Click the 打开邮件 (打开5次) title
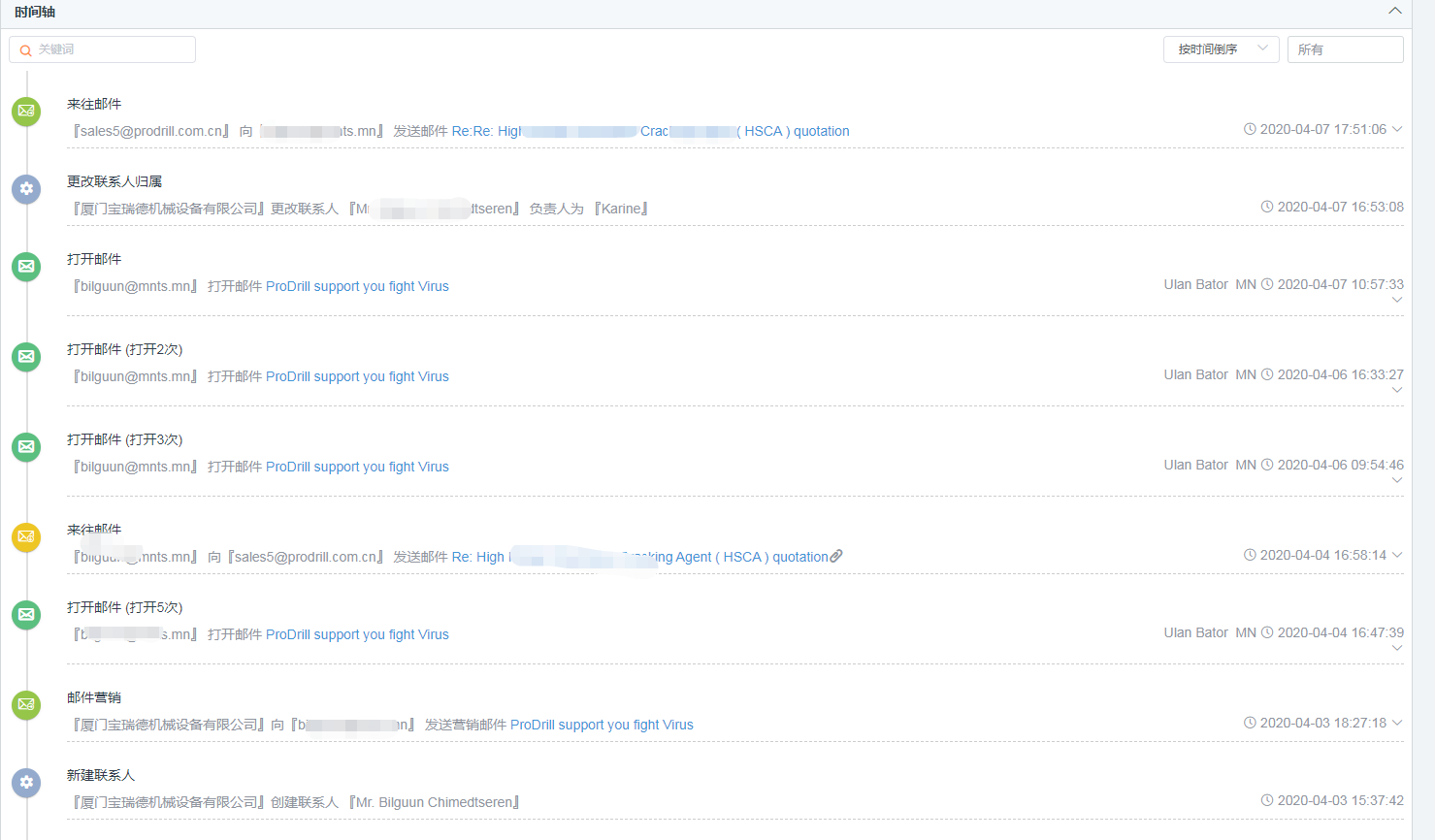This screenshot has height=840, width=1435. click(x=124, y=607)
